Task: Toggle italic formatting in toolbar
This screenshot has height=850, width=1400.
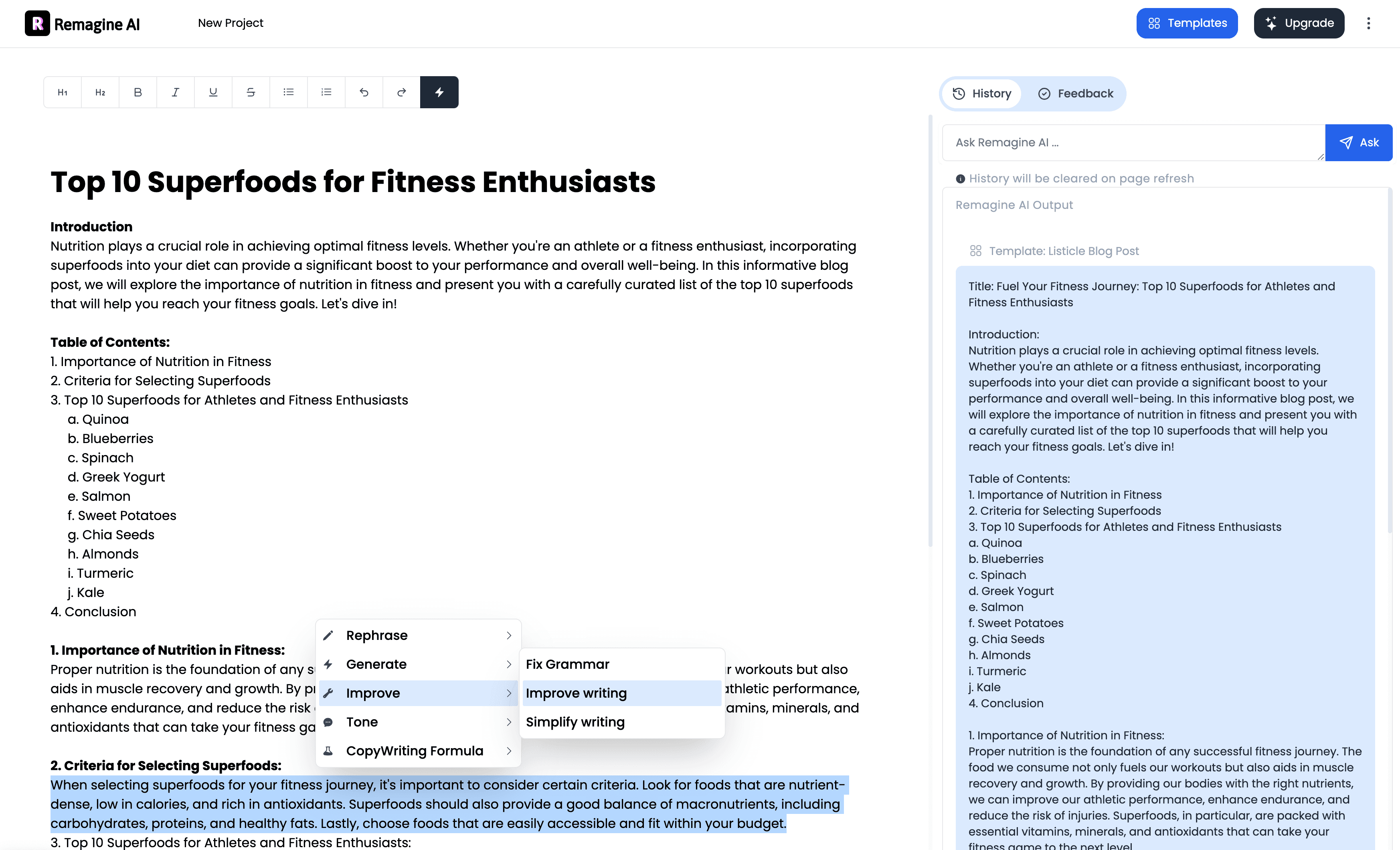Action: click(x=176, y=92)
